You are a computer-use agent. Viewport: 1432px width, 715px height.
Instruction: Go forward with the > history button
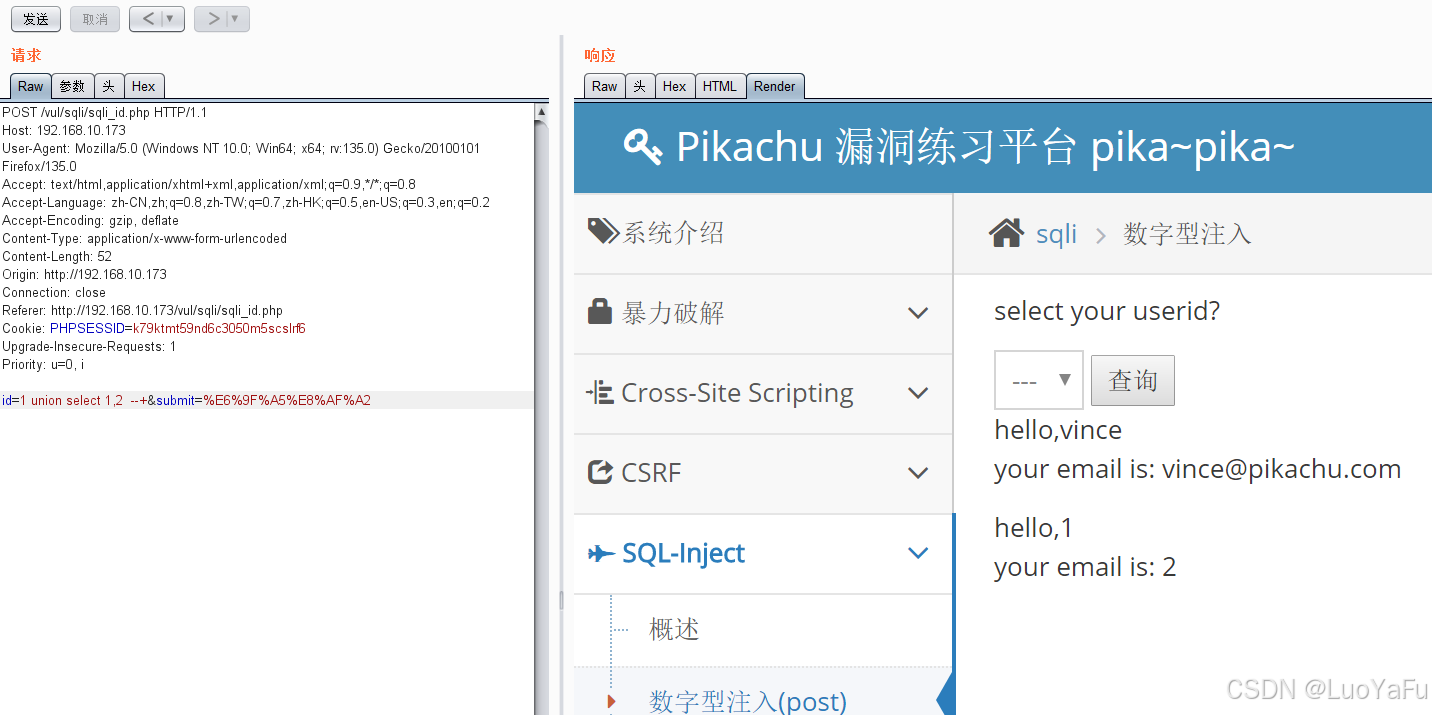point(212,19)
